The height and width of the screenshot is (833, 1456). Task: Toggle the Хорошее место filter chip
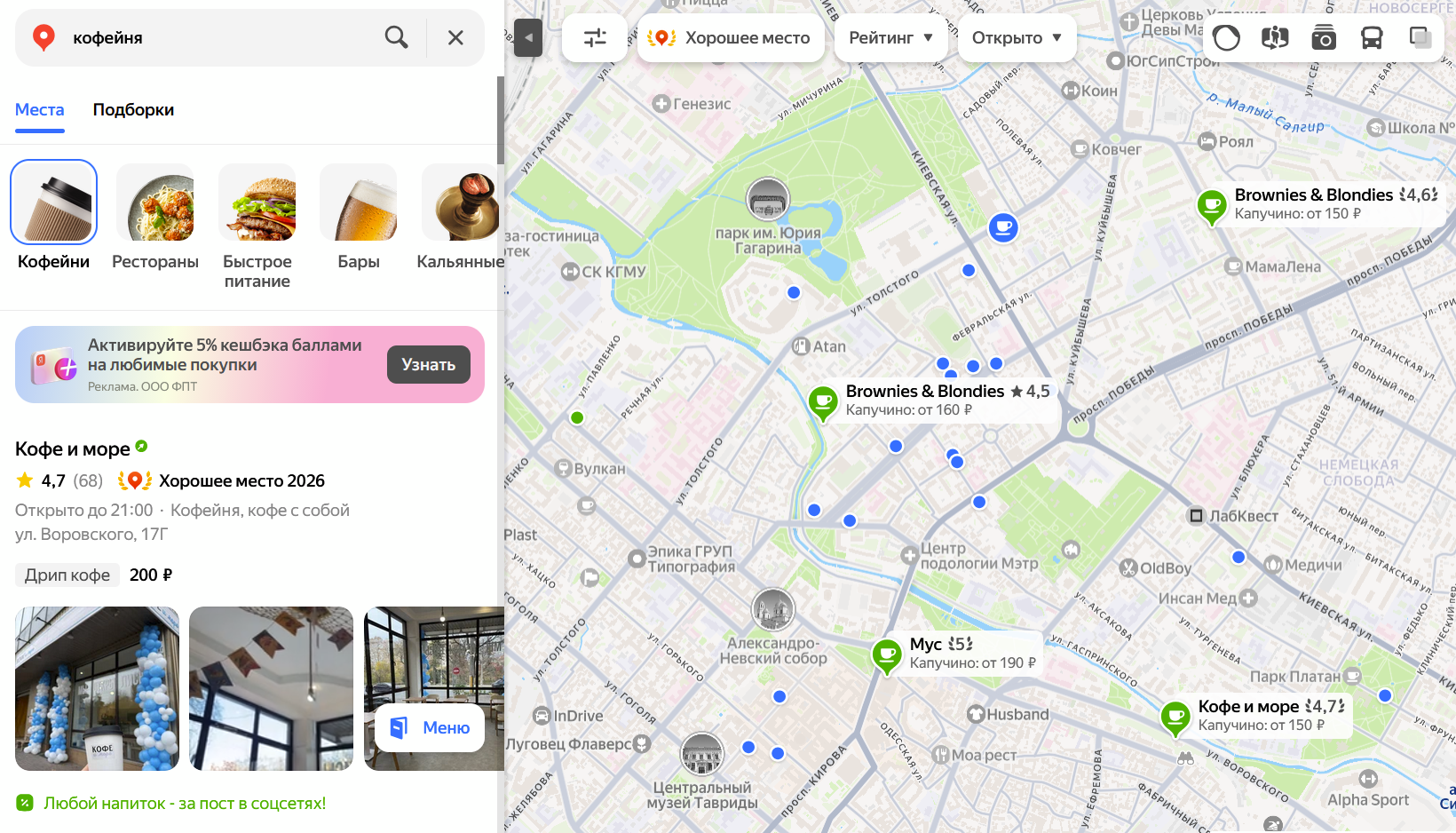click(x=731, y=37)
